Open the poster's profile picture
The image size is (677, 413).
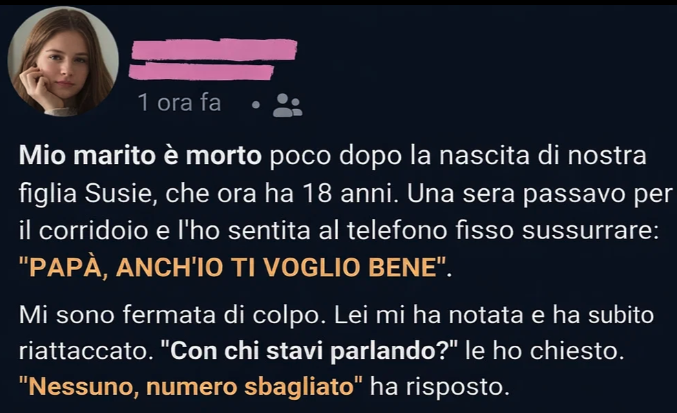[63, 61]
